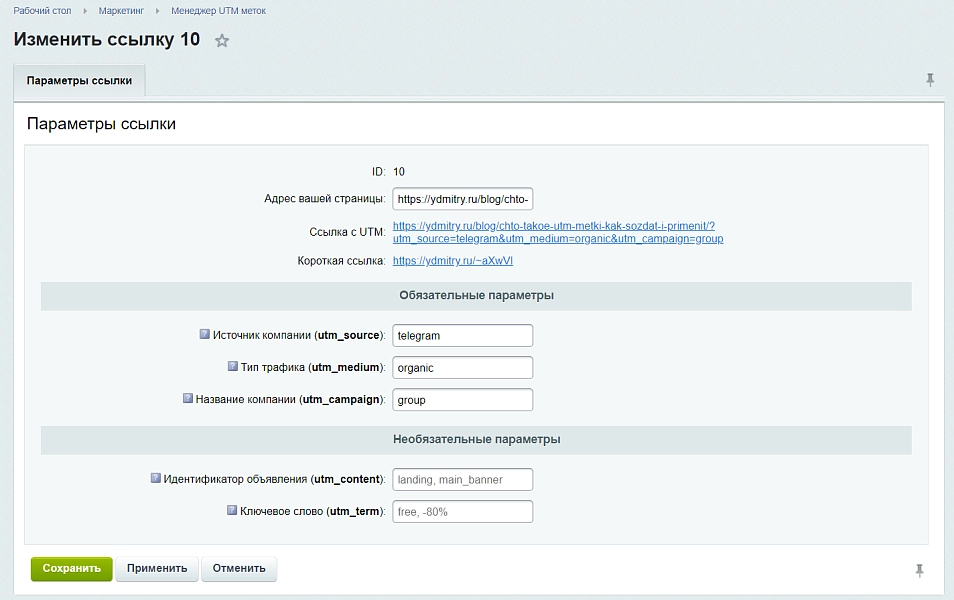
Task: Focus the utm_source field with telegram
Action: (x=462, y=335)
